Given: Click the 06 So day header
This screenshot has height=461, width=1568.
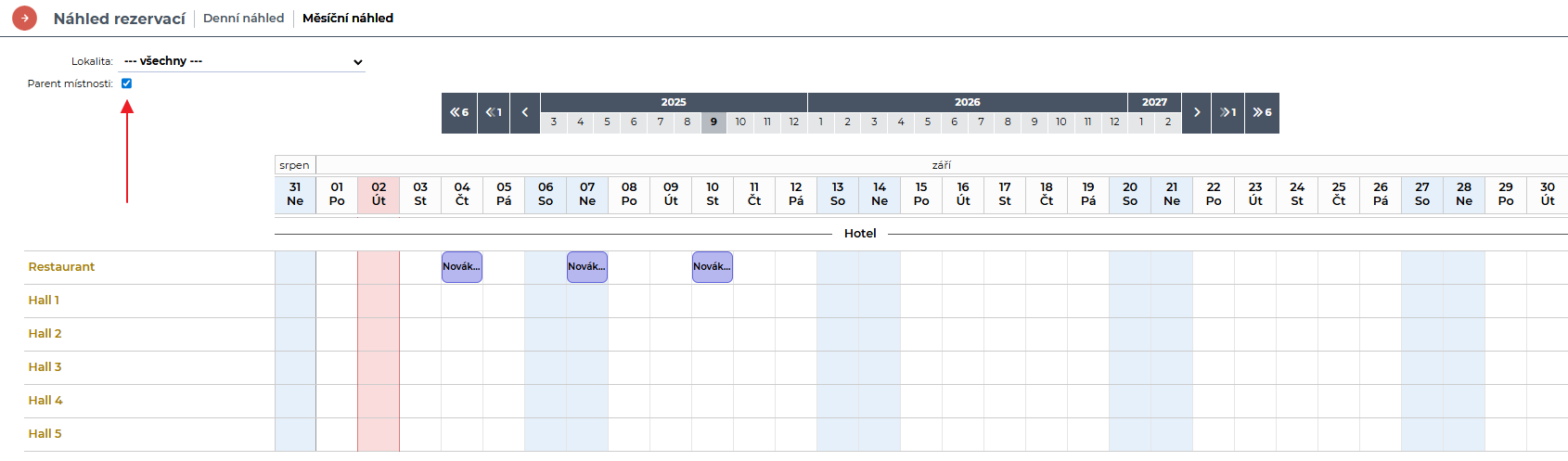Looking at the screenshot, I should click(x=546, y=194).
